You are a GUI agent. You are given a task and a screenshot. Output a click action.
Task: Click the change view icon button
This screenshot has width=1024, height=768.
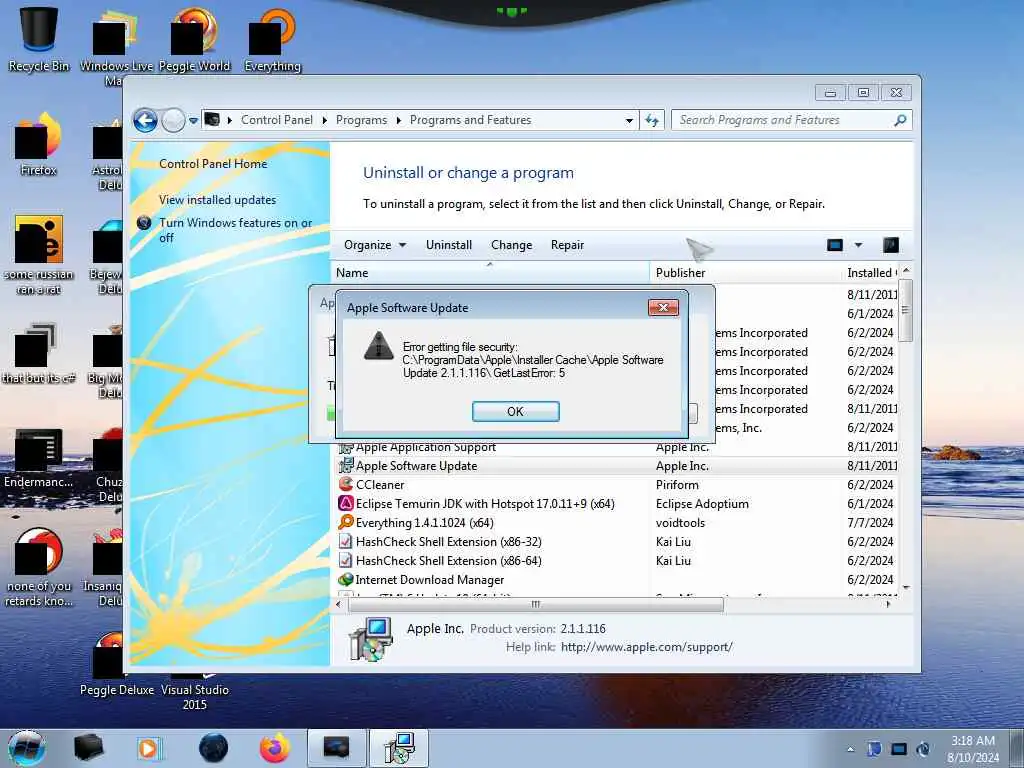click(835, 245)
